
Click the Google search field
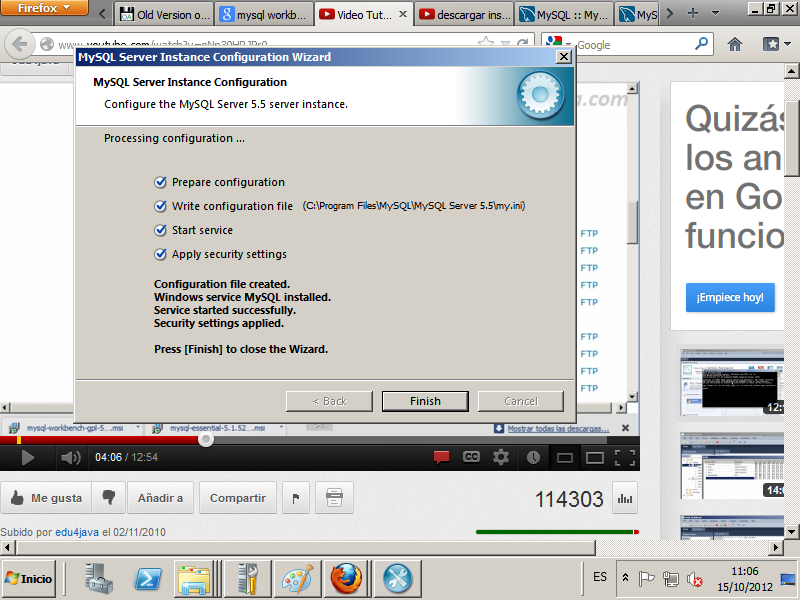tap(633, 45)
